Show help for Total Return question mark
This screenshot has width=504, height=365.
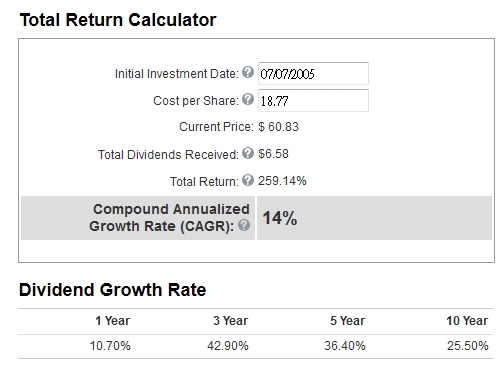248,180
